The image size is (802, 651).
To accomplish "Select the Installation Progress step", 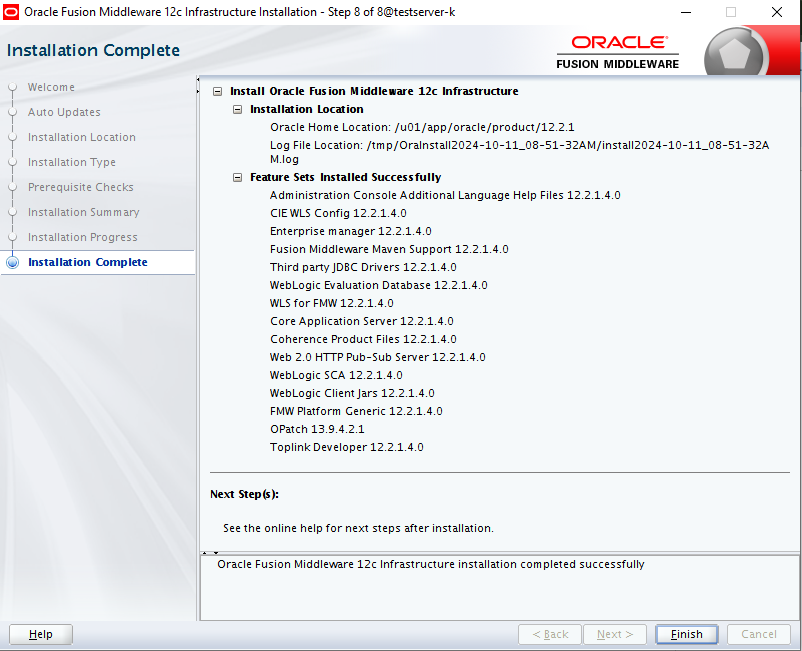I will (x=82, y=237).
